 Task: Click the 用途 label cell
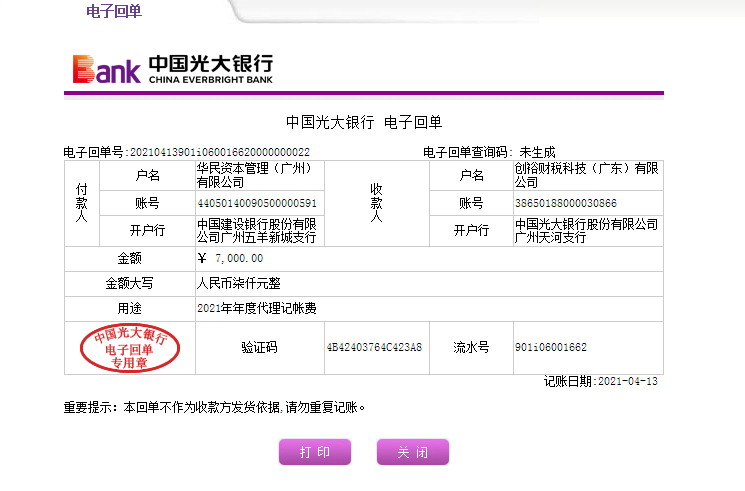click(130, 309)
